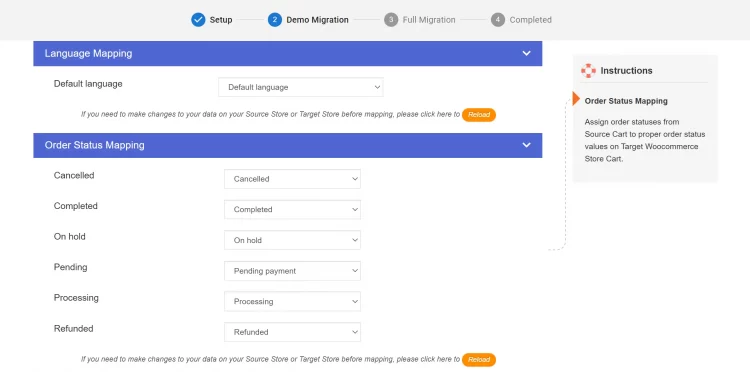750x372 pixels.
Task: Open the Completed status dropdown
Action: pyautogui.click(x=292, y=209)
